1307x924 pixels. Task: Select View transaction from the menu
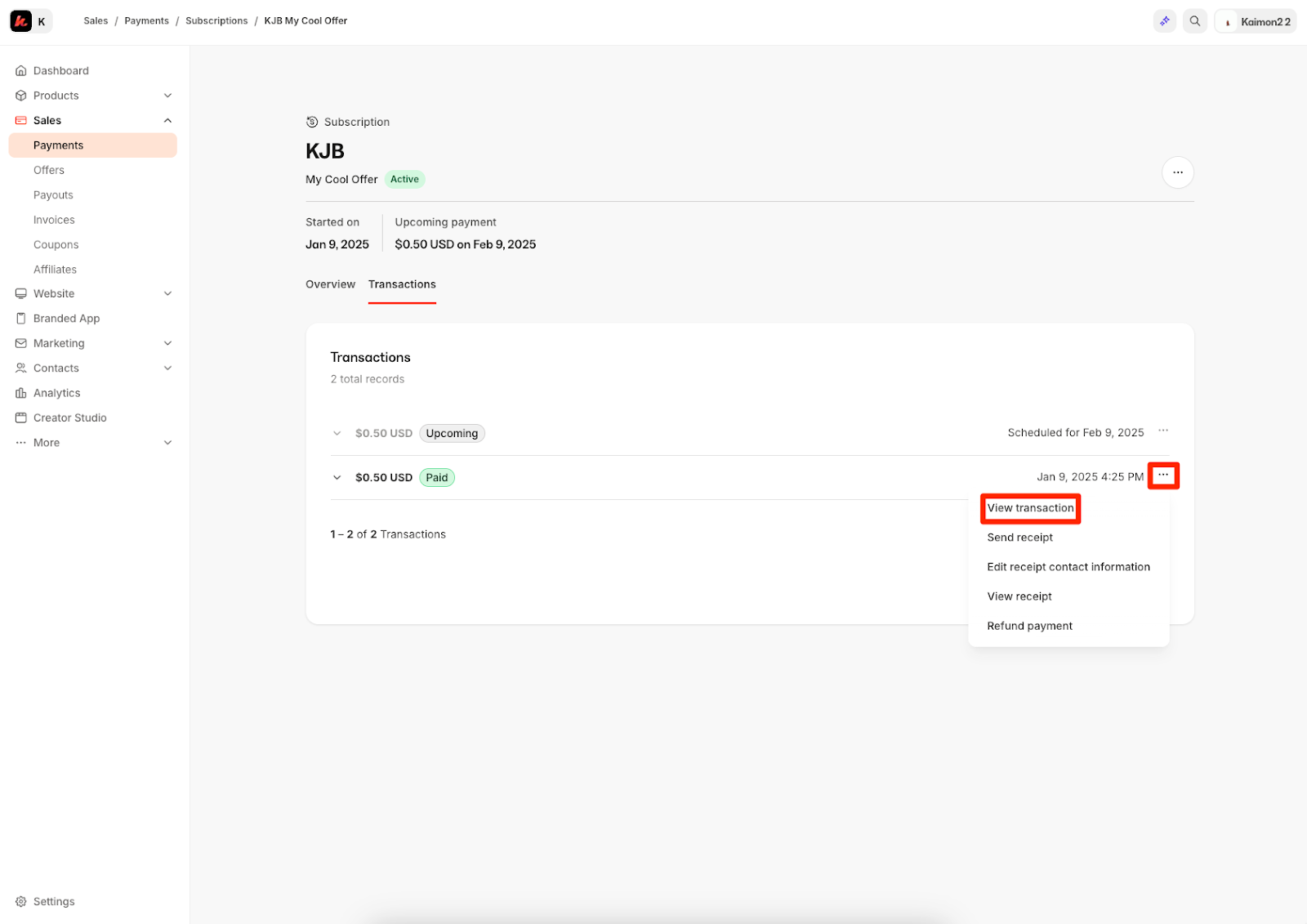click(1030, 508)
